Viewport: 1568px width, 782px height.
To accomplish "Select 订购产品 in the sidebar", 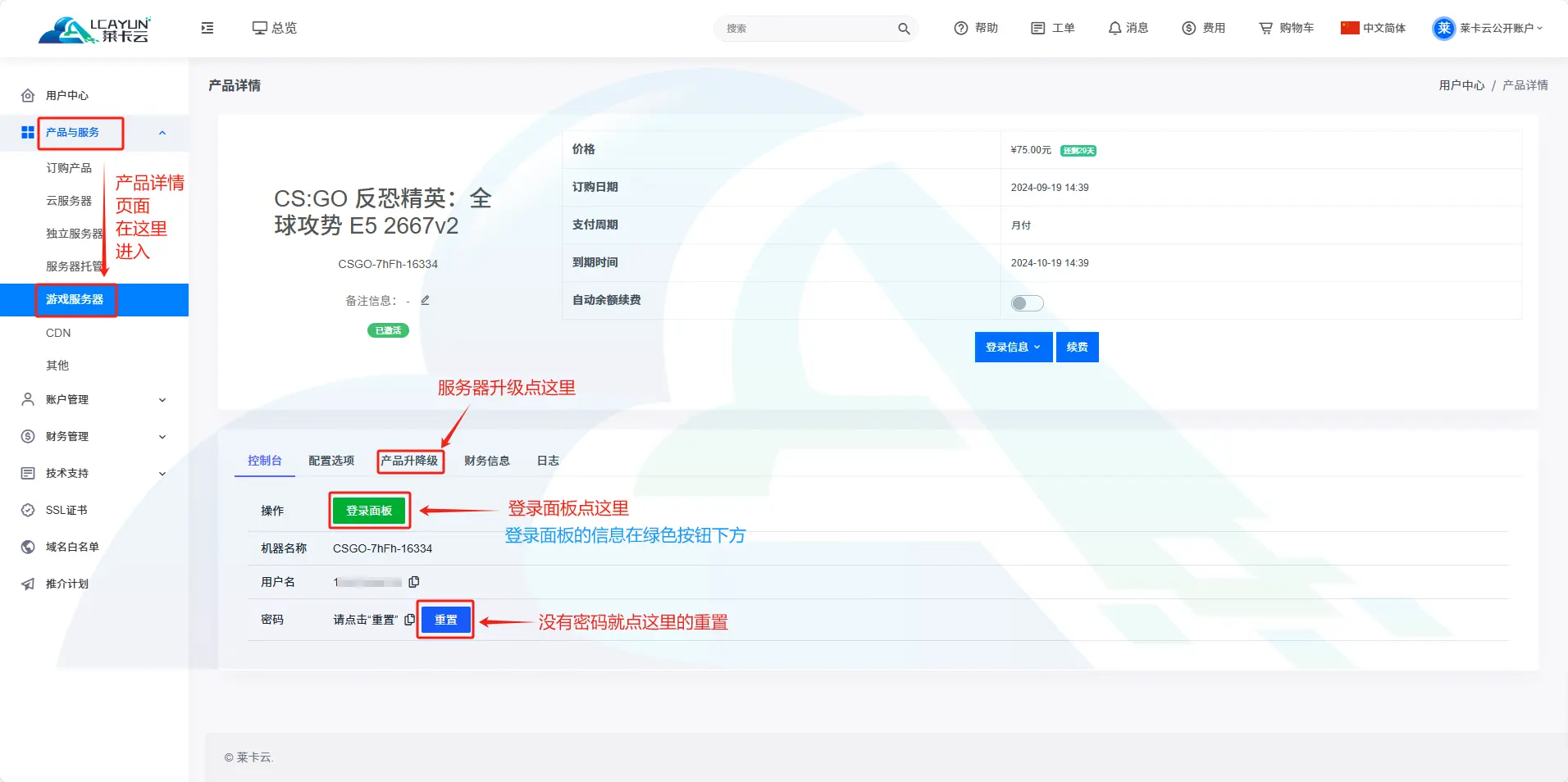I will 69,168.
